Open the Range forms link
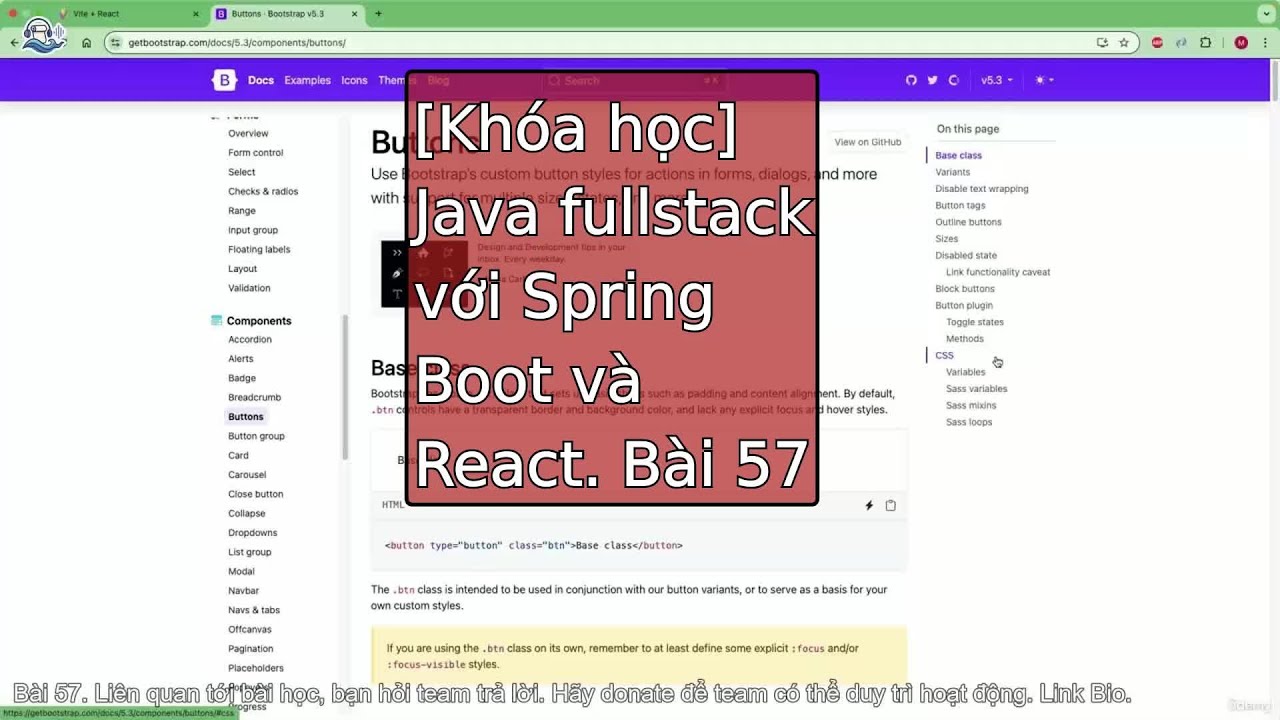The width and height of the screenshot is (1280, 720). 242,211
